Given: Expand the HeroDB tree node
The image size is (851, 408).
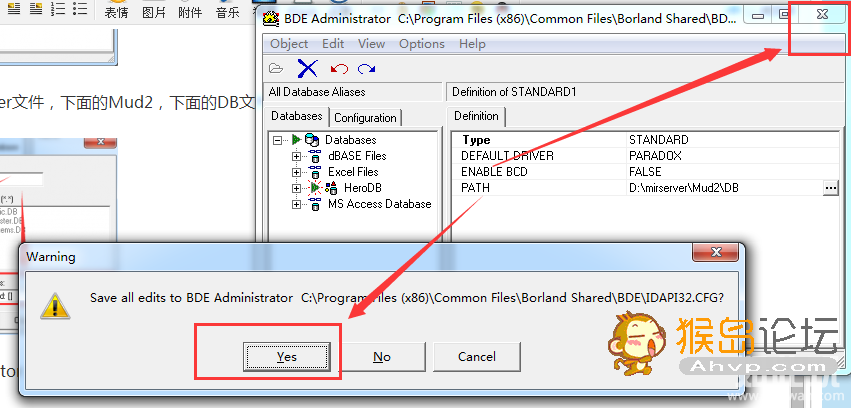Looking at the screenshot, I should [x=296, y=188].
